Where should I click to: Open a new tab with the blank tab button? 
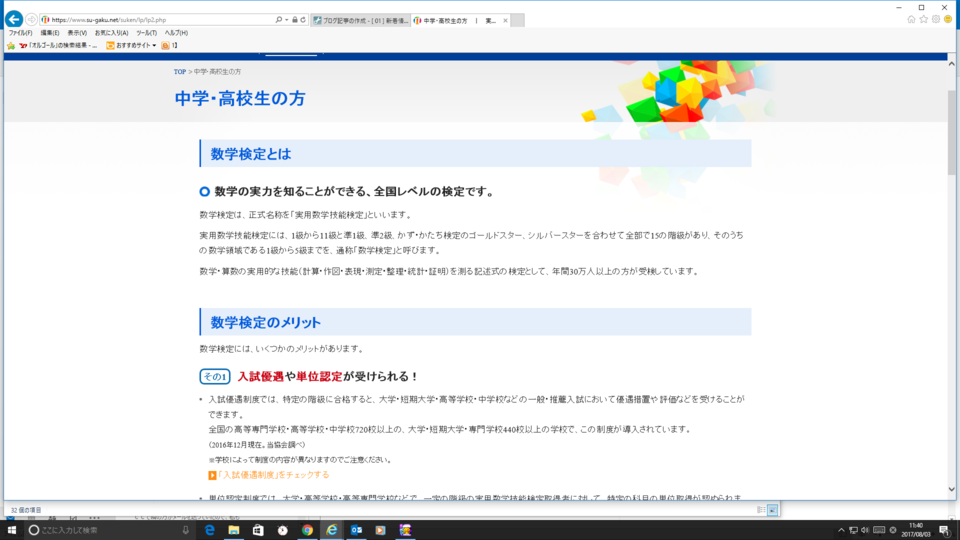point(517,21)
